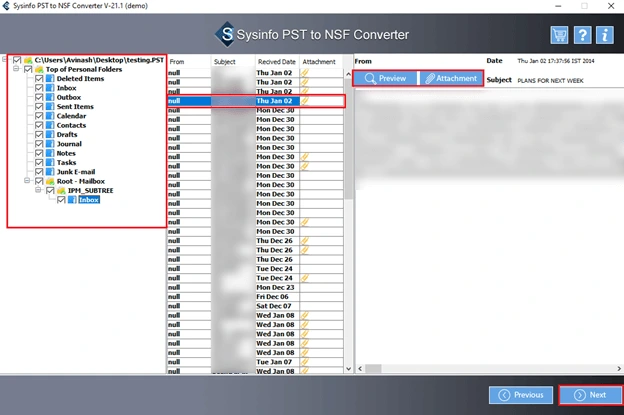The image size is (624, 415).
Task: Open the shopping cart purchase icon
Action: click(x=559, y=35)
